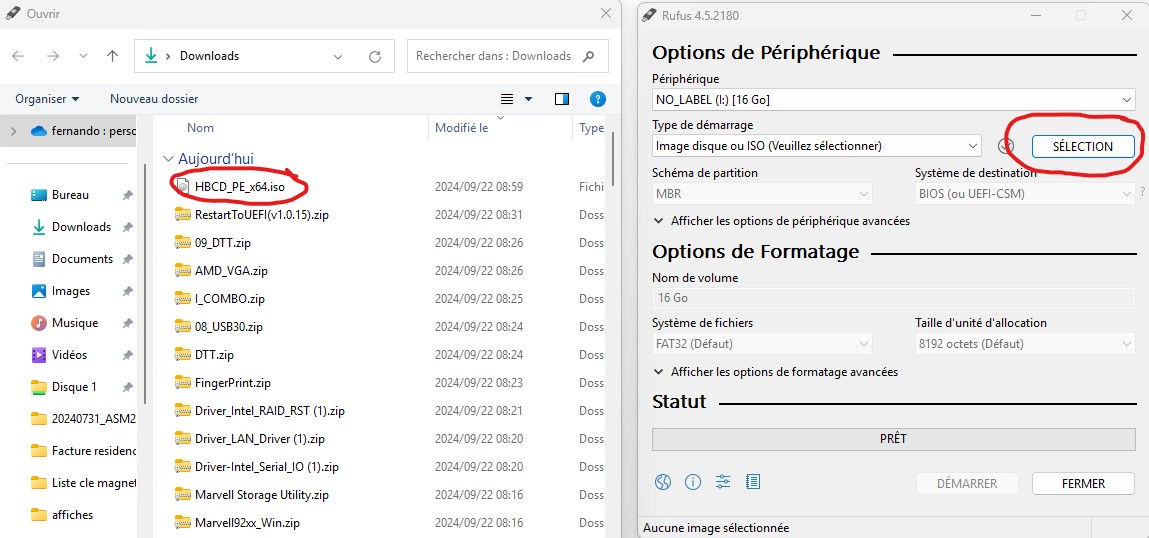Open the Système de fichiers dropdown
The width and height of the screenshot is (1149, 538).
point(762,344)
